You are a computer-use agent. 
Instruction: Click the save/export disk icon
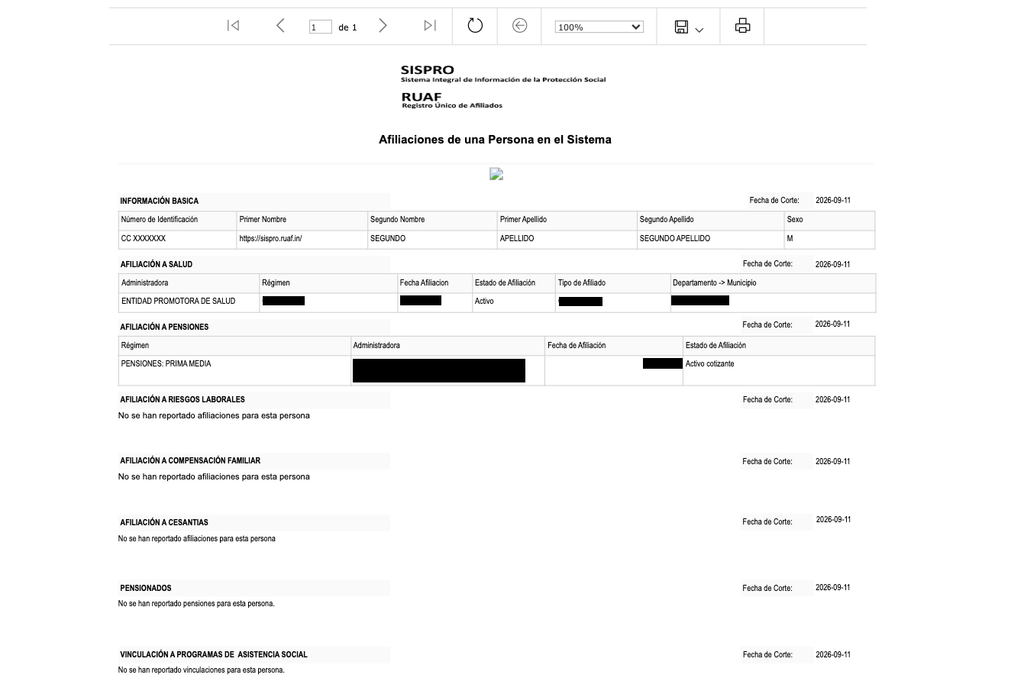pos(681,27)
